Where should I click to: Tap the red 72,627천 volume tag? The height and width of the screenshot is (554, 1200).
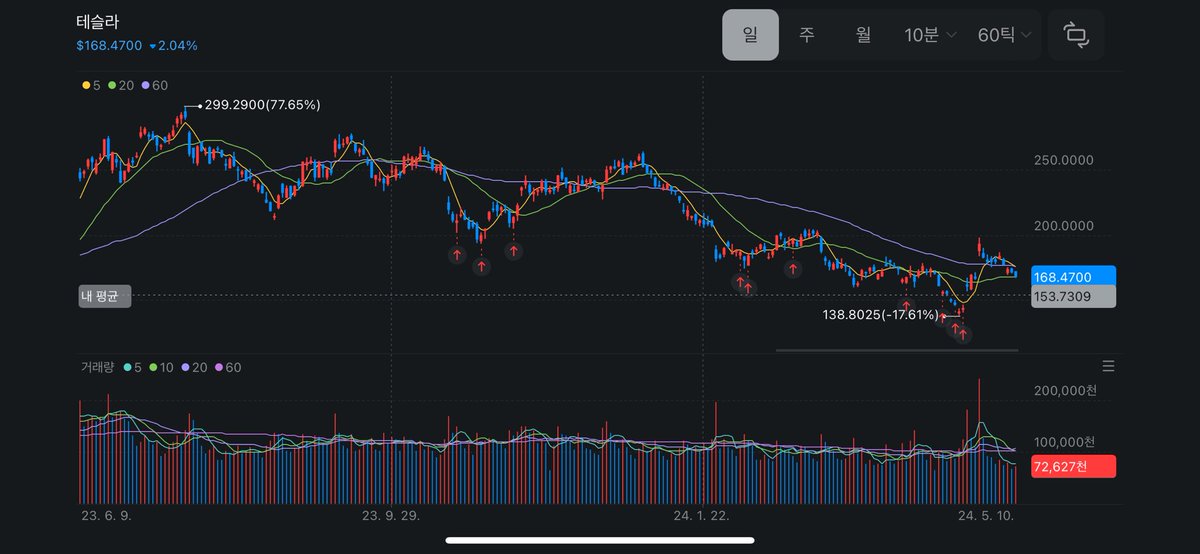(1075, 465)
